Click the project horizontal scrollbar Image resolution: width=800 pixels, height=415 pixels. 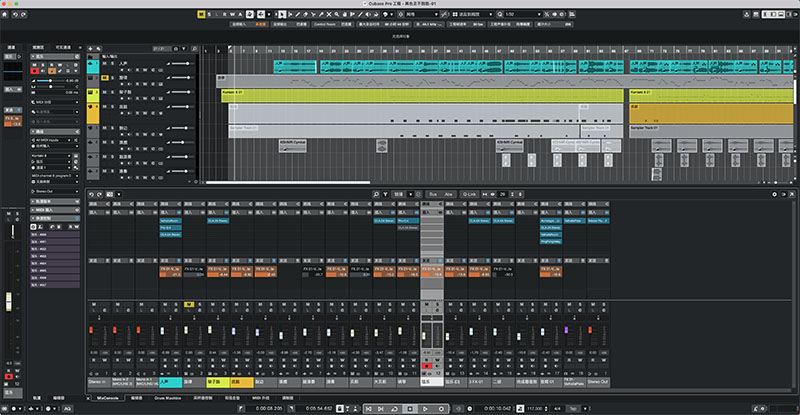[287, 182]
